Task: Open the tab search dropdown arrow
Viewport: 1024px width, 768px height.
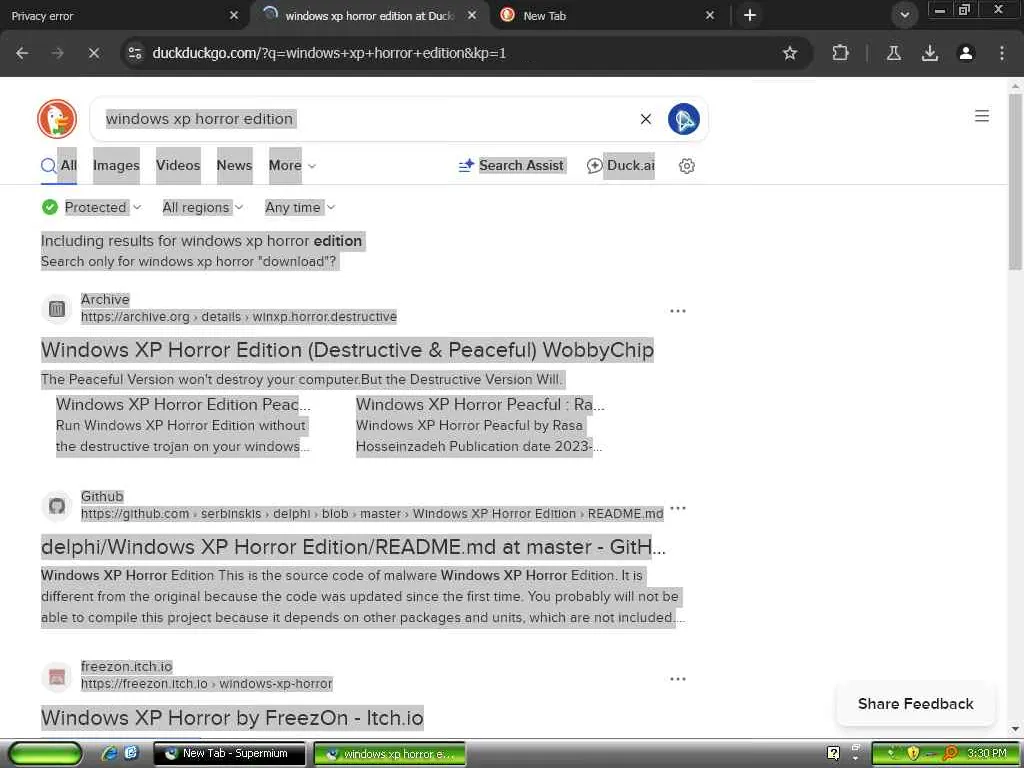Action: [904, 15]
